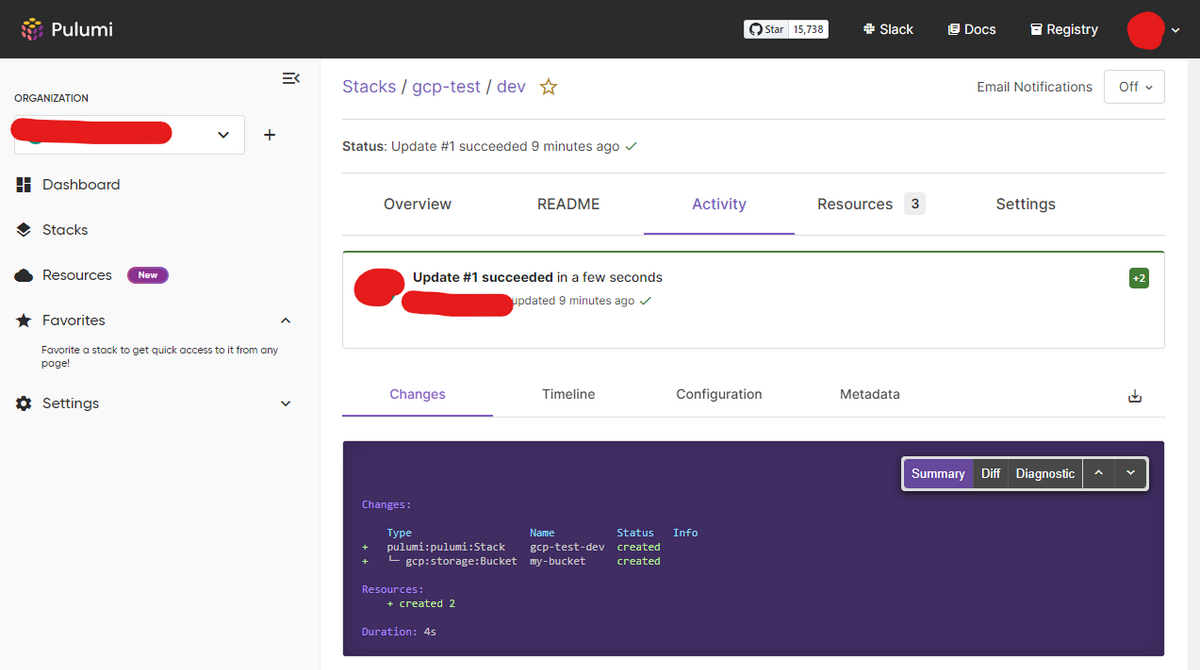Click the +2 resource changes badge
1200x670 pixels.
point(1139,278)
